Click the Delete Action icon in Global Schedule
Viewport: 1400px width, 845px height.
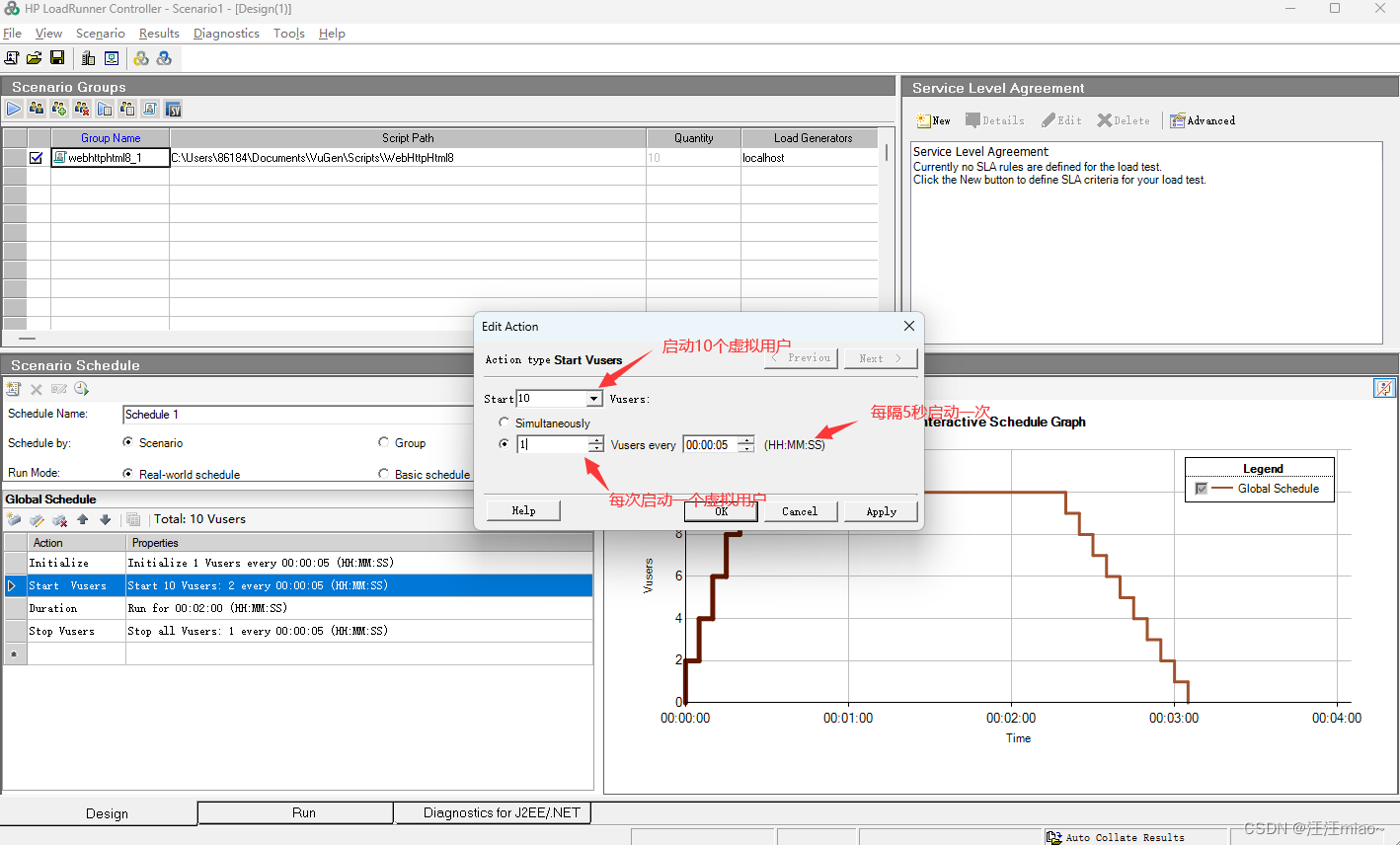click(x=59, y=519)
